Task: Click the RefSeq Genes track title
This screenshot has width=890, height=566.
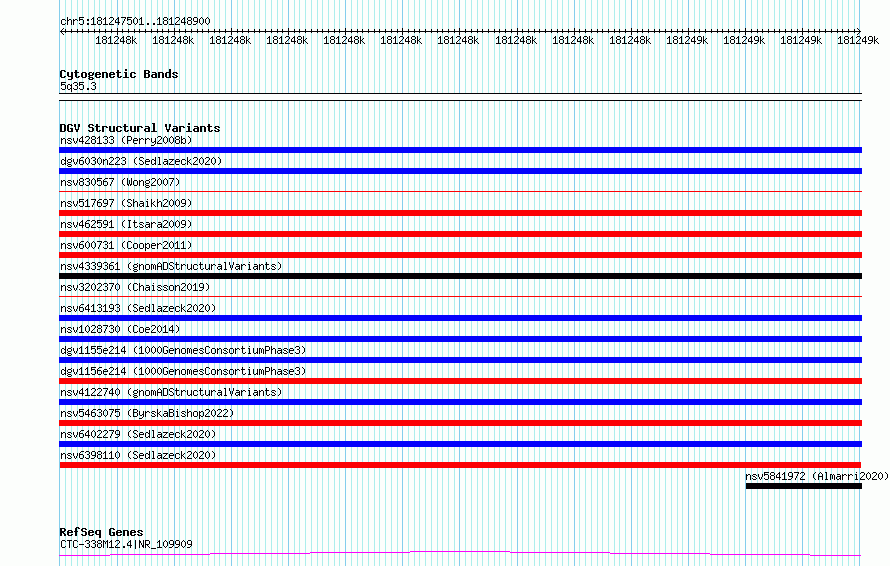Action: (101, 532)
